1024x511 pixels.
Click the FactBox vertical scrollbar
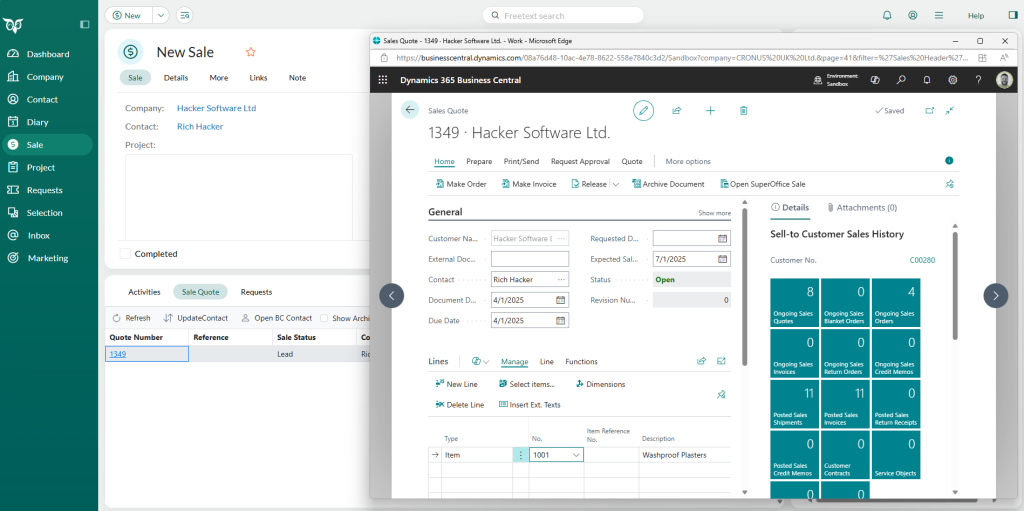pos(955,284)
